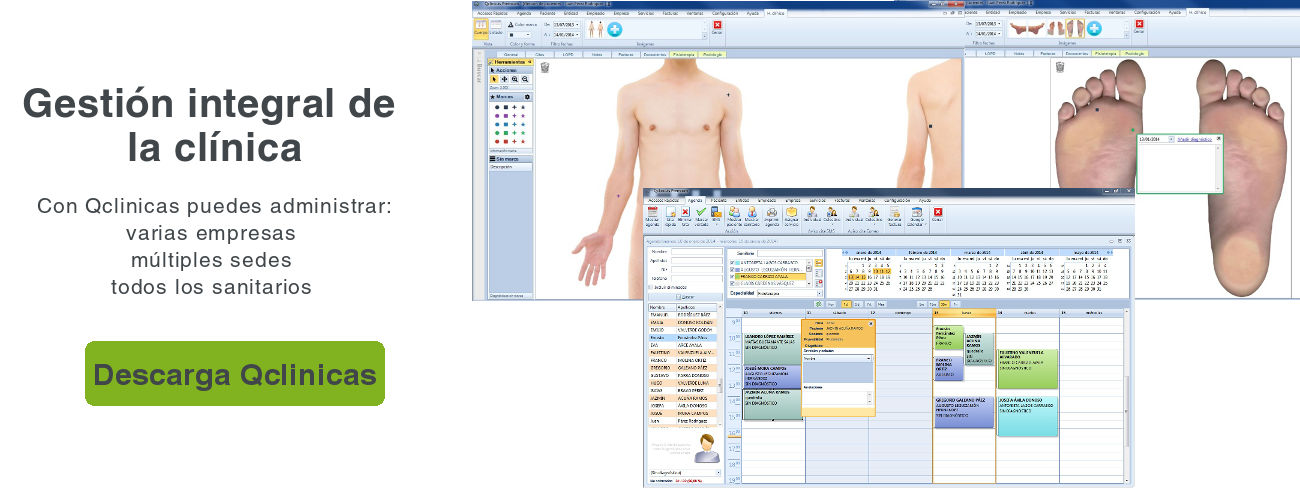Close the diagnosis popup over the foot
This screenshot has height=500, width=1300.
[x=1219, y=138]
